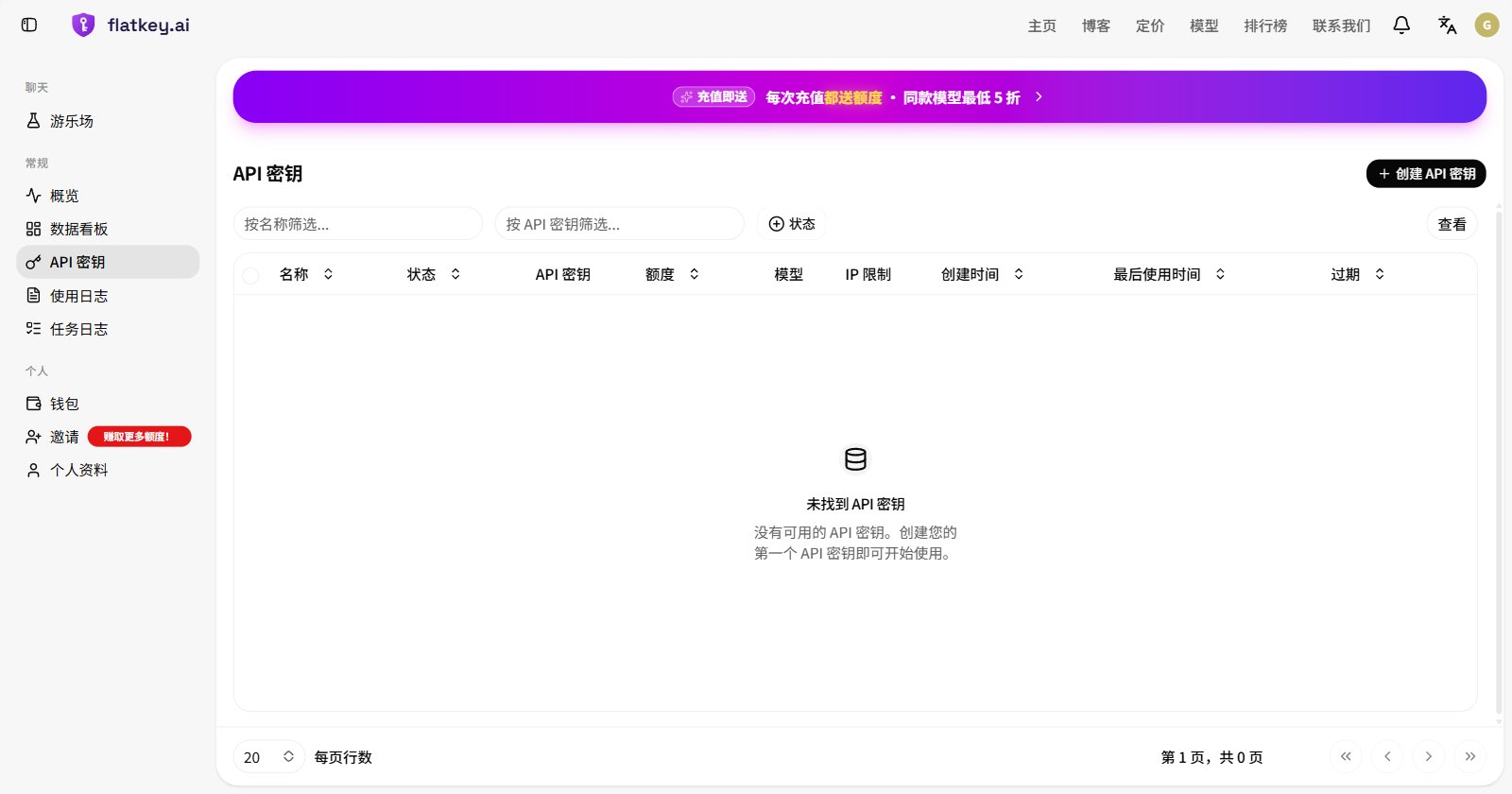Click the 充值即送 promotional banner
The image size is (1512, 794).
pyautogui.click(x=860, y=96)
